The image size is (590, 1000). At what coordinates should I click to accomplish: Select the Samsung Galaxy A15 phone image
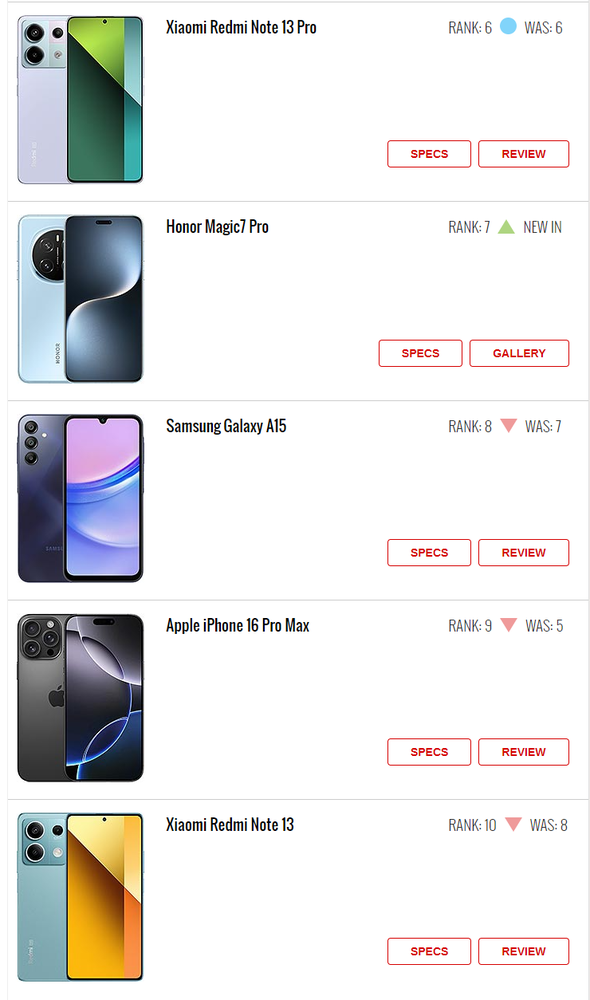click(x=80, y=498)
